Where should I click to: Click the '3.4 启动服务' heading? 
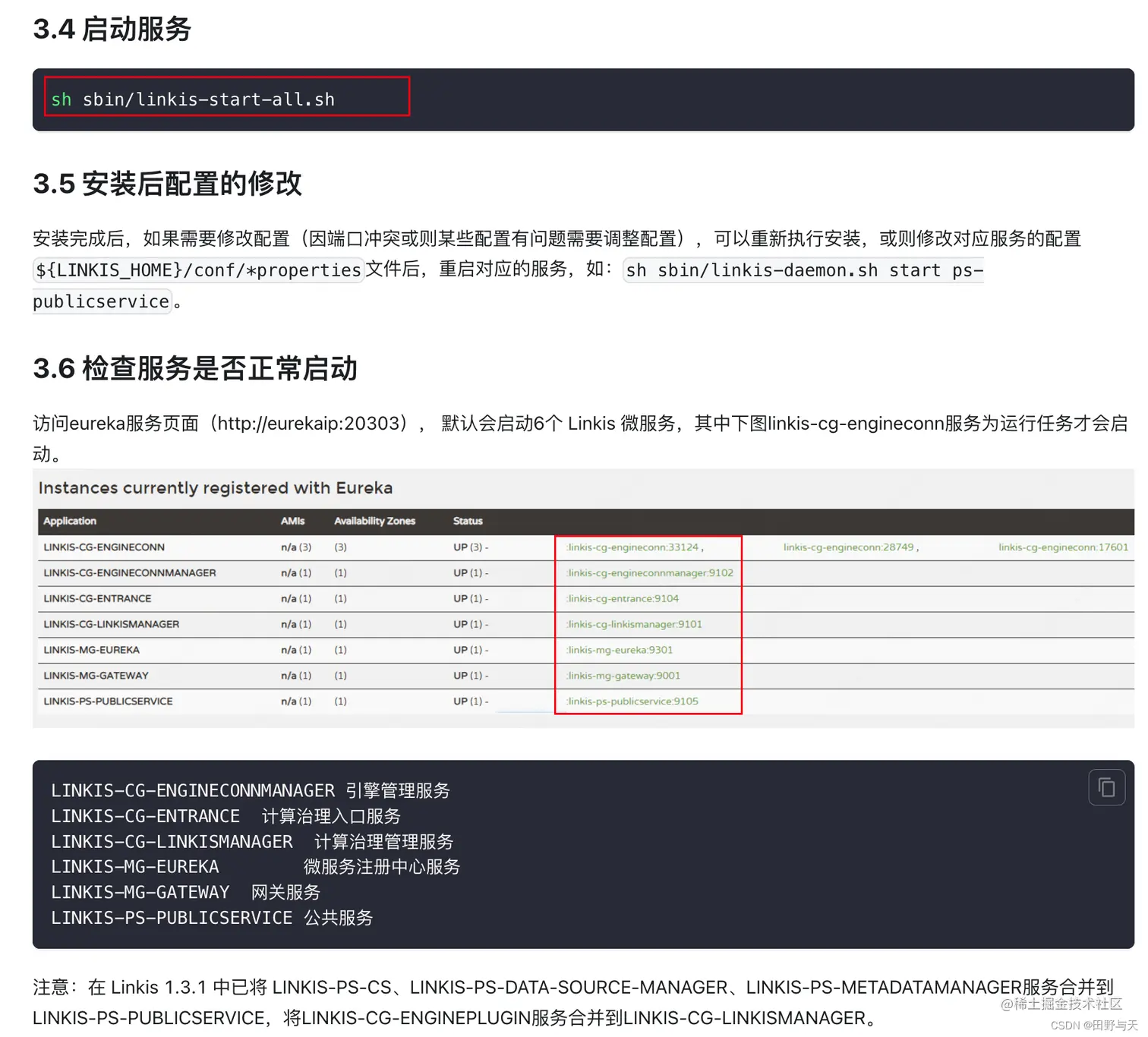112,30
